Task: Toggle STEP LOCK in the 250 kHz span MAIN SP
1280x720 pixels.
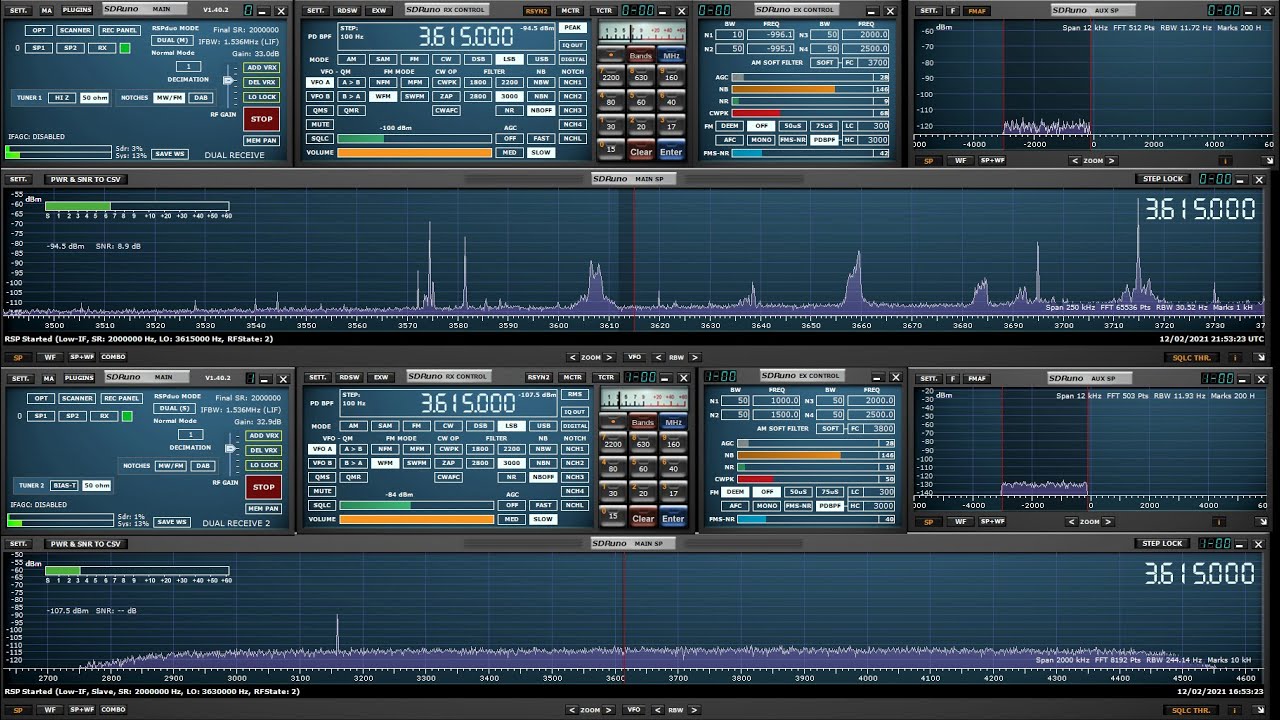Action: tap(1163, 179)
